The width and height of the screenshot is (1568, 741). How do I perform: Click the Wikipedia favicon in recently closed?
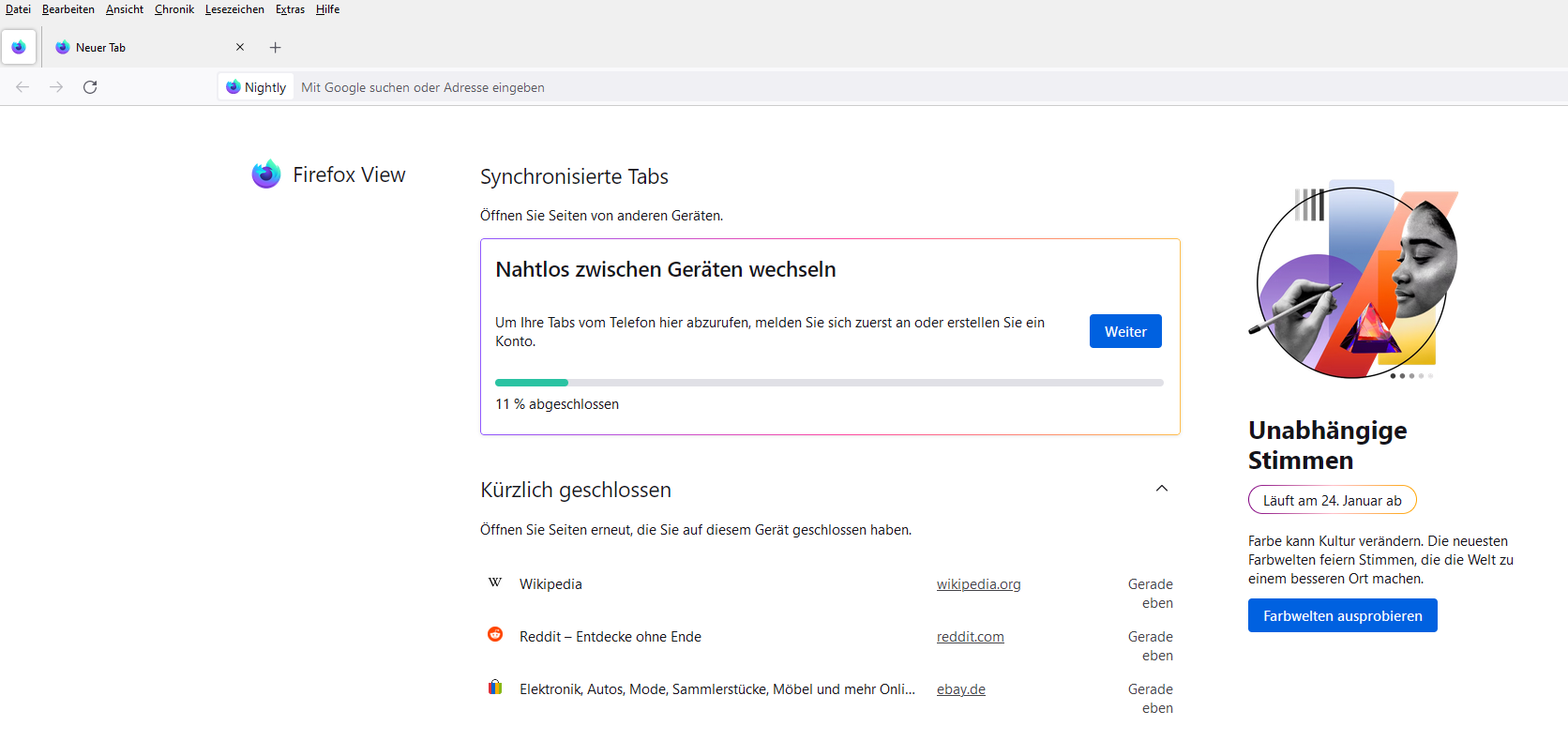pyautogui.click(x=495, y=582)
